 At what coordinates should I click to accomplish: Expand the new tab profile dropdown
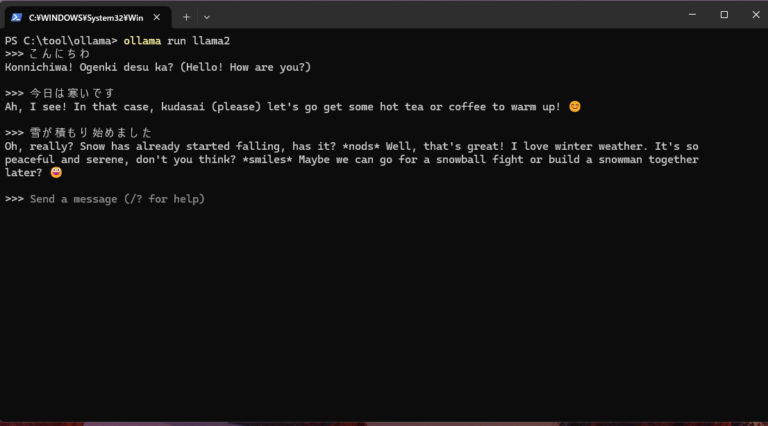[207, 16]
